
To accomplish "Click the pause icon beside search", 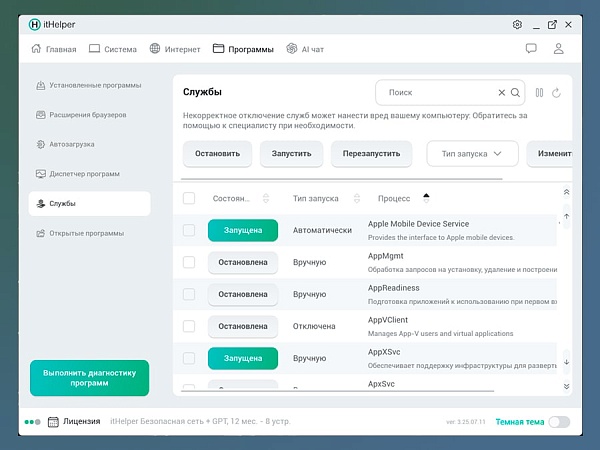I will (539, 93).
